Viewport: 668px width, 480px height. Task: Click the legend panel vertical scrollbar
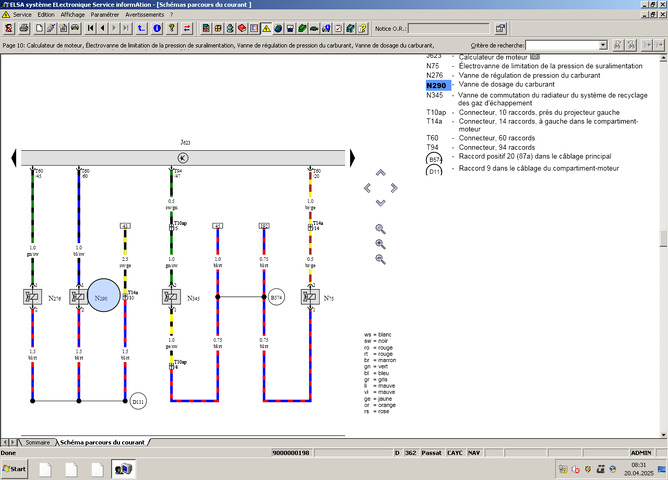(662, 240)
